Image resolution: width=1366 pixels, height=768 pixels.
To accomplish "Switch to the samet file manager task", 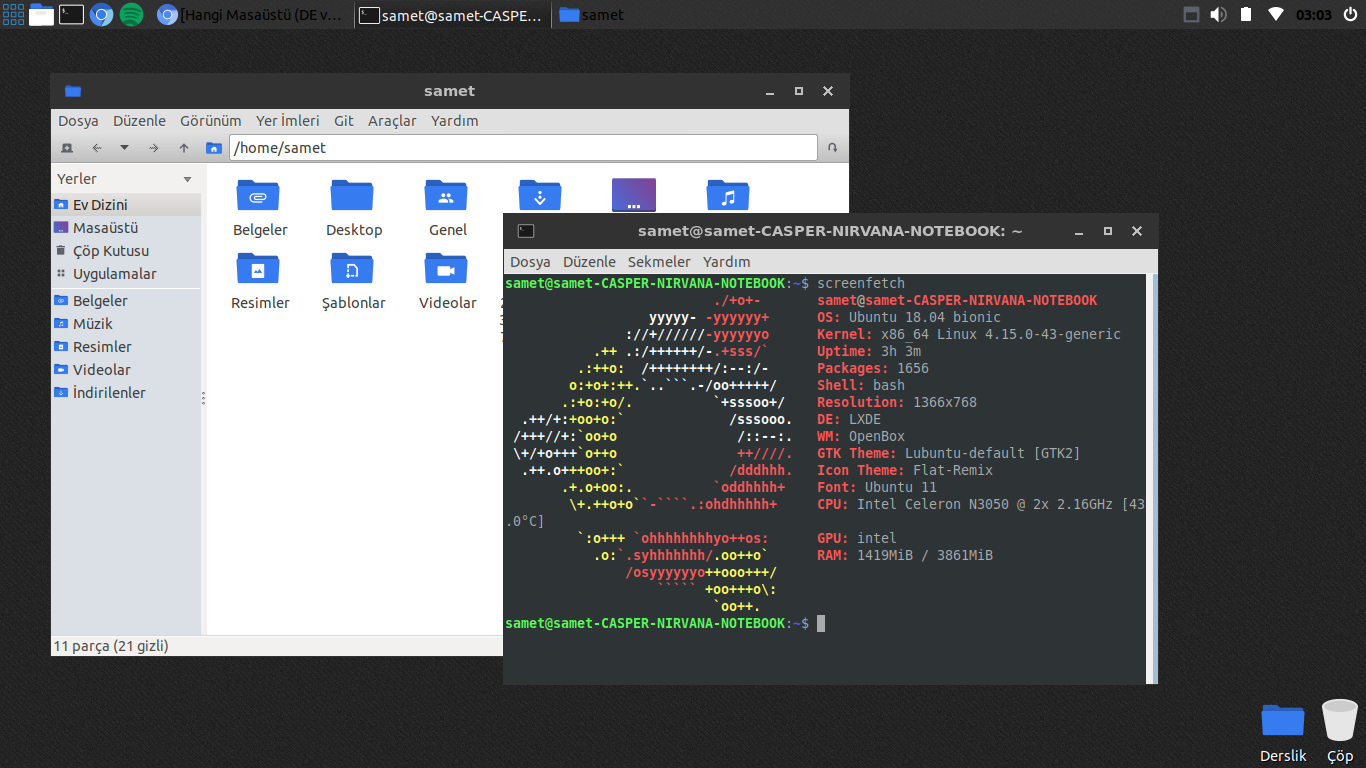I will (x=592, y=15).
